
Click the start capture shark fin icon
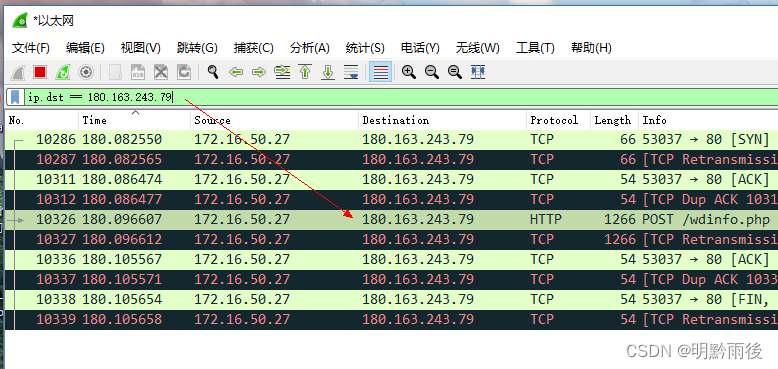click(18, 72)
